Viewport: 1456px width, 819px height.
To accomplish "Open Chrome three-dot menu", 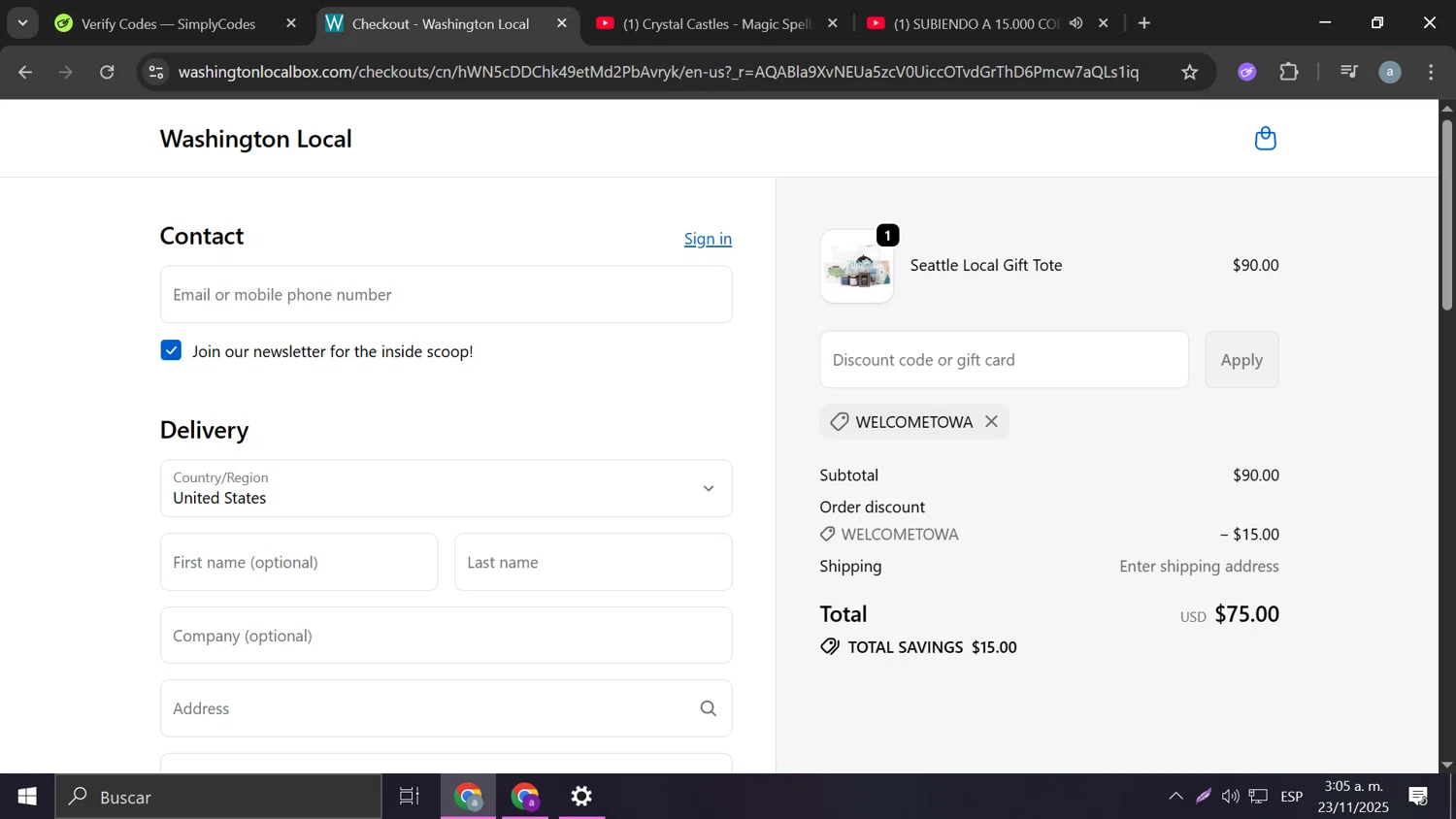I will tap(1431, 72).
